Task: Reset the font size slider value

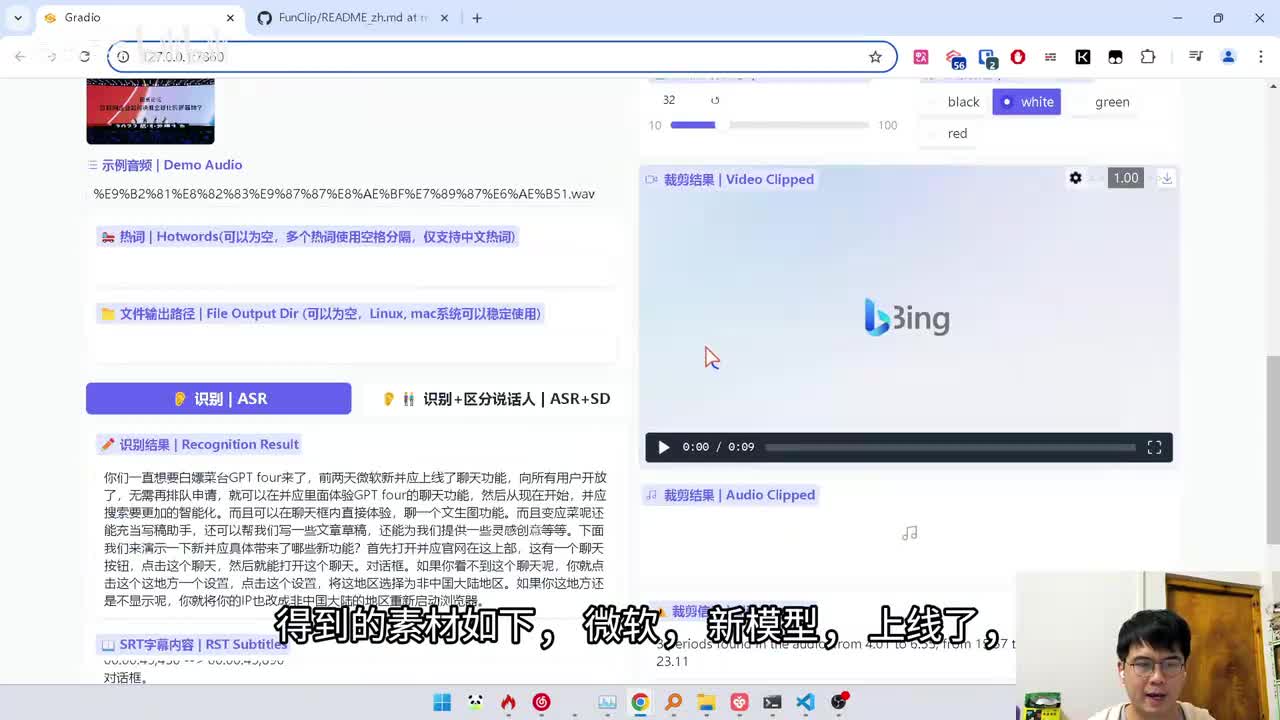Action: [x=715, y=100]
